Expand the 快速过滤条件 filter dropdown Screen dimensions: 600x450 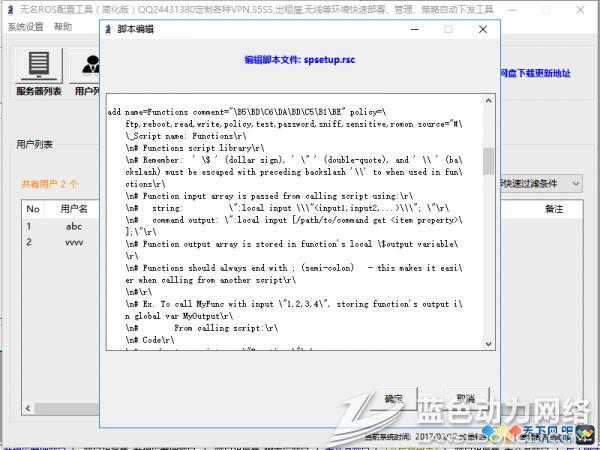580,183
